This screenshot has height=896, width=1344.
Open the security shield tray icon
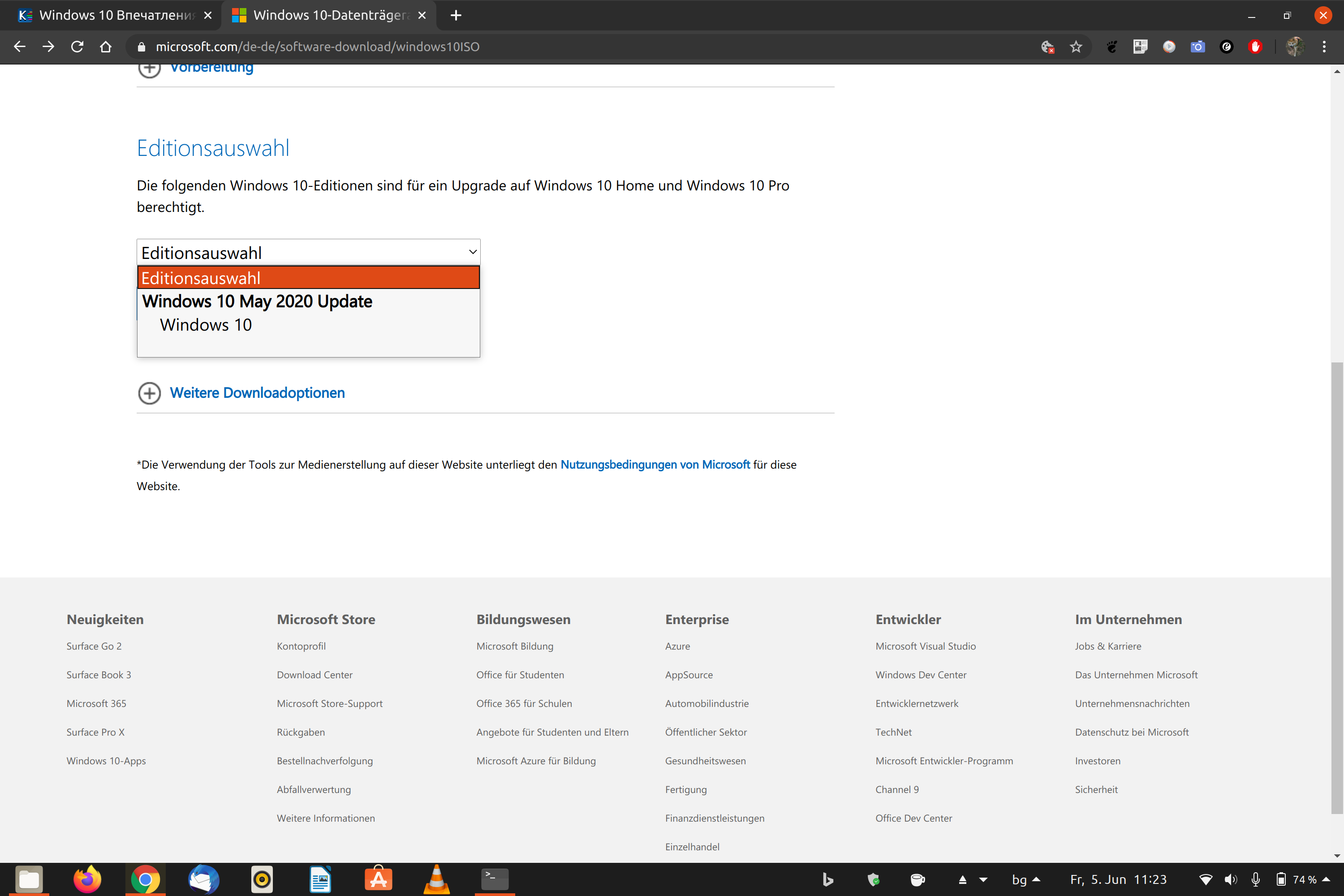(873, 879)
